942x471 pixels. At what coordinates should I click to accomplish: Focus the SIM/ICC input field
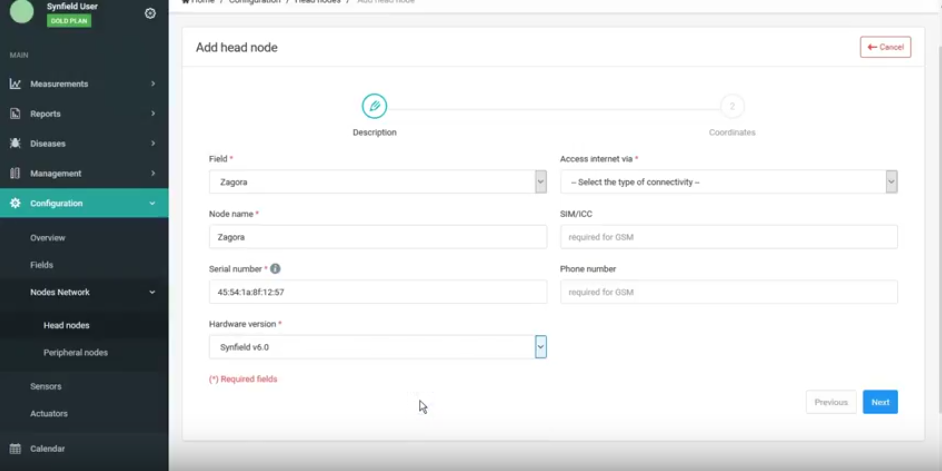click(x=728, y=237)
